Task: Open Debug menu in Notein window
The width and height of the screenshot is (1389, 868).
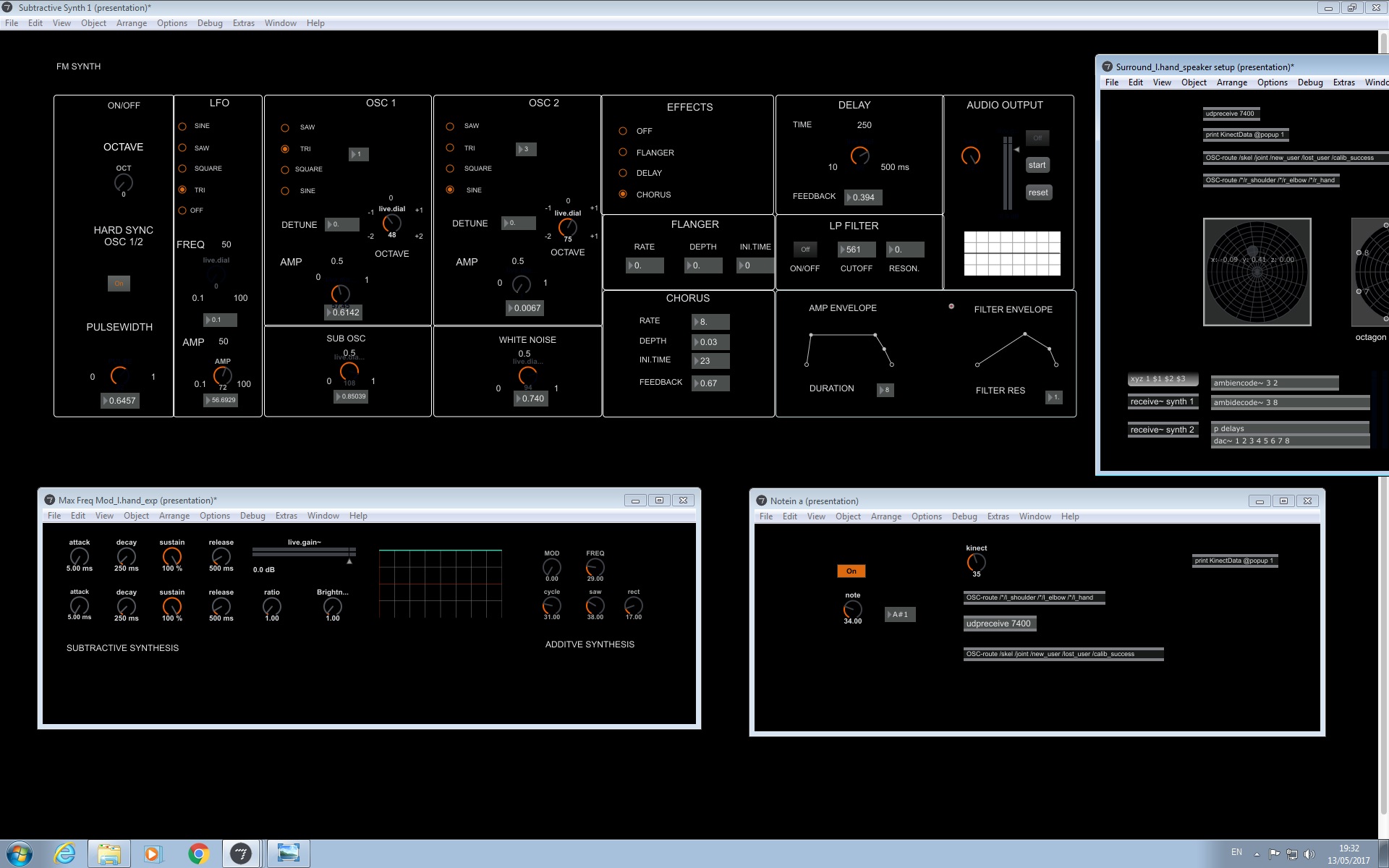Action: click(964, 516)
